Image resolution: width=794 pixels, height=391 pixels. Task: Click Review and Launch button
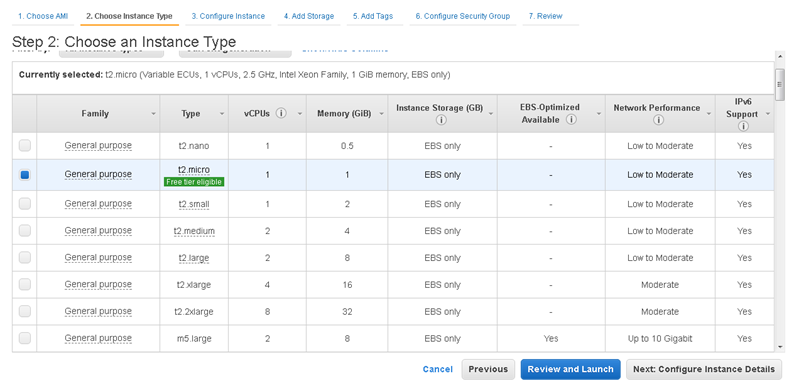(x=570, y=369)
